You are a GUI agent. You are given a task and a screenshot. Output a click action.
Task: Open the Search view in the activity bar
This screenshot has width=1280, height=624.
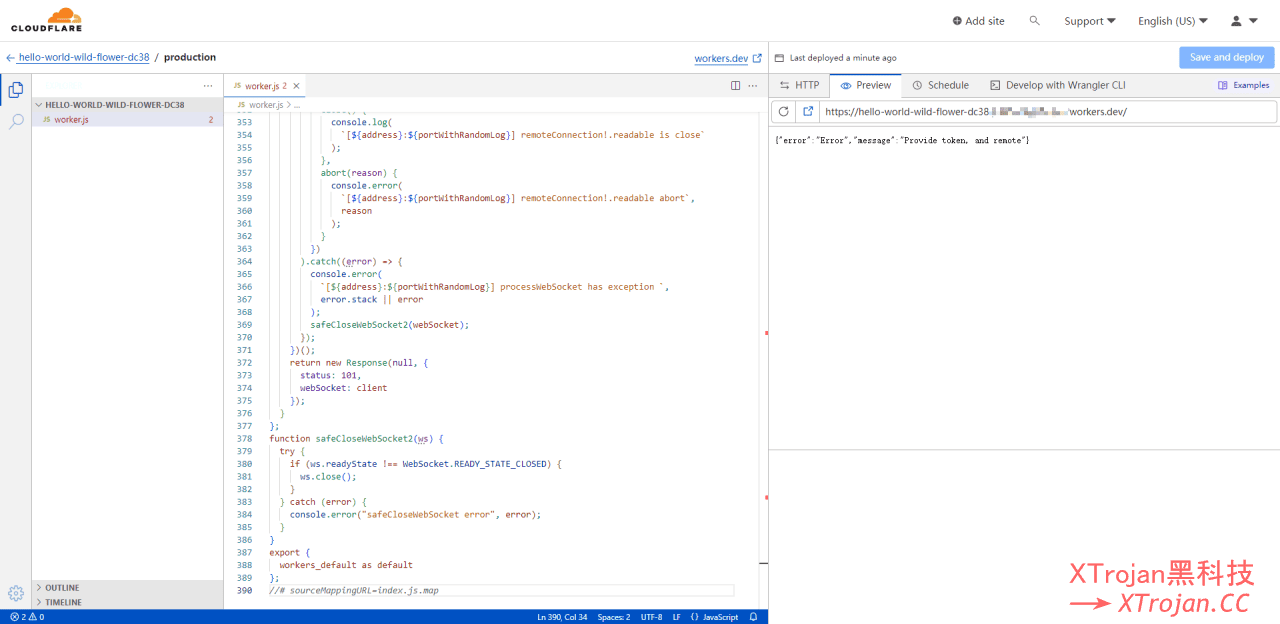(x=16, y=121)
